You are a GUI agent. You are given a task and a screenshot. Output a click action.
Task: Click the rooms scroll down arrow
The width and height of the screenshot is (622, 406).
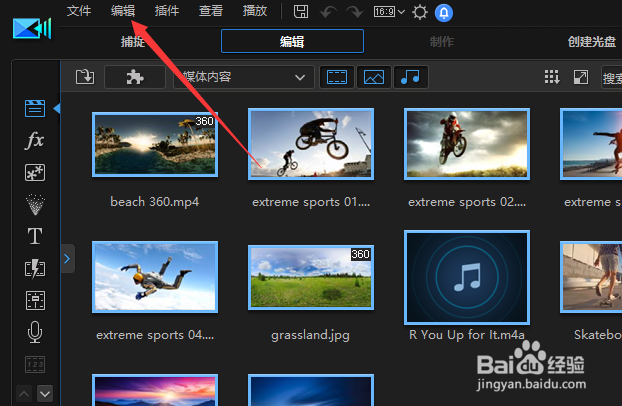pos(45,394)
